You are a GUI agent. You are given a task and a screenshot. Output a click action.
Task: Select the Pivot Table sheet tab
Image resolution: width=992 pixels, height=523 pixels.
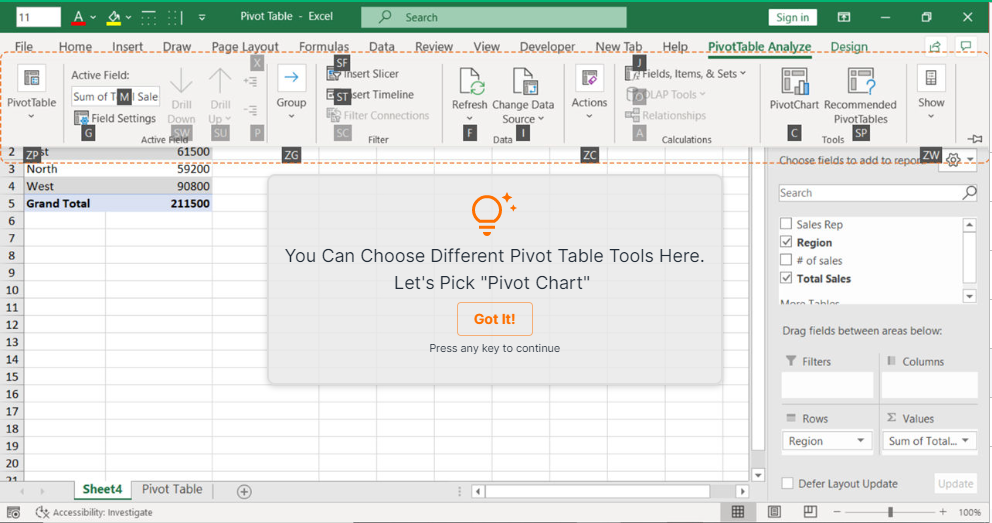click(172, 489)
